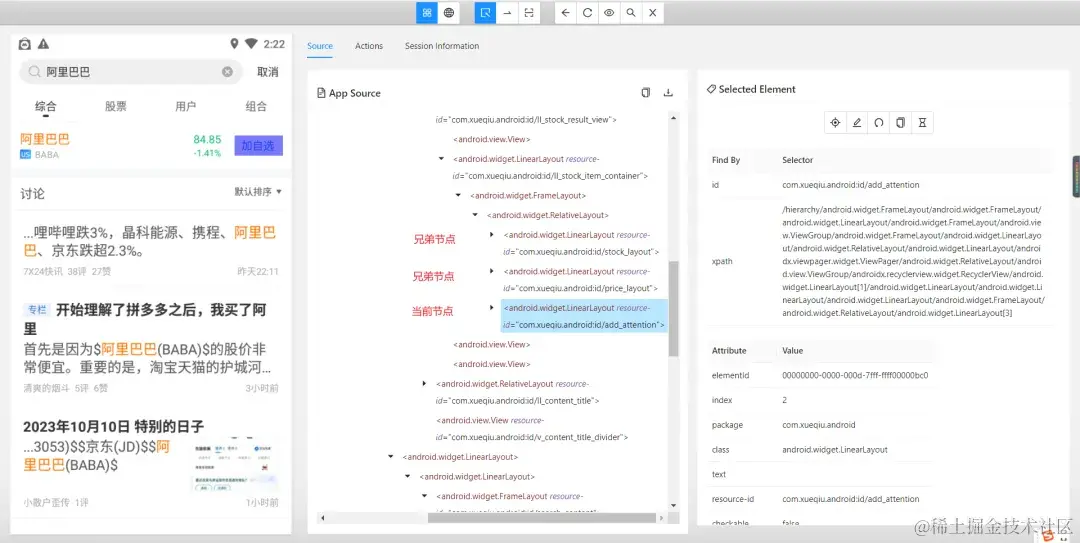Open Search for Element magnifier icon
The image size is (1080, 543).
click(x=630, y=12)
